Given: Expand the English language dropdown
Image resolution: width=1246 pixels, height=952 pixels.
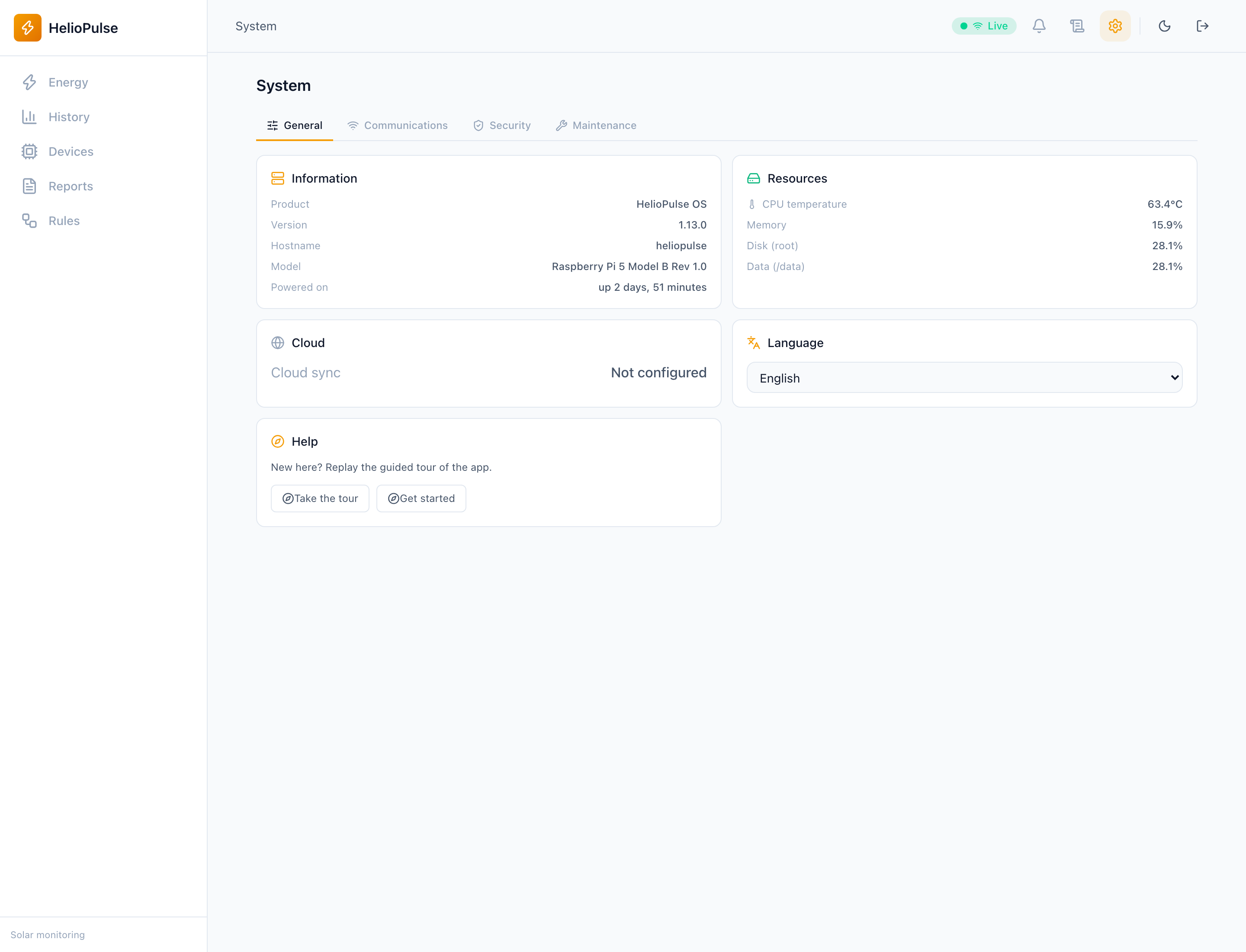Looking at the screenshot, I should (964, 378).
